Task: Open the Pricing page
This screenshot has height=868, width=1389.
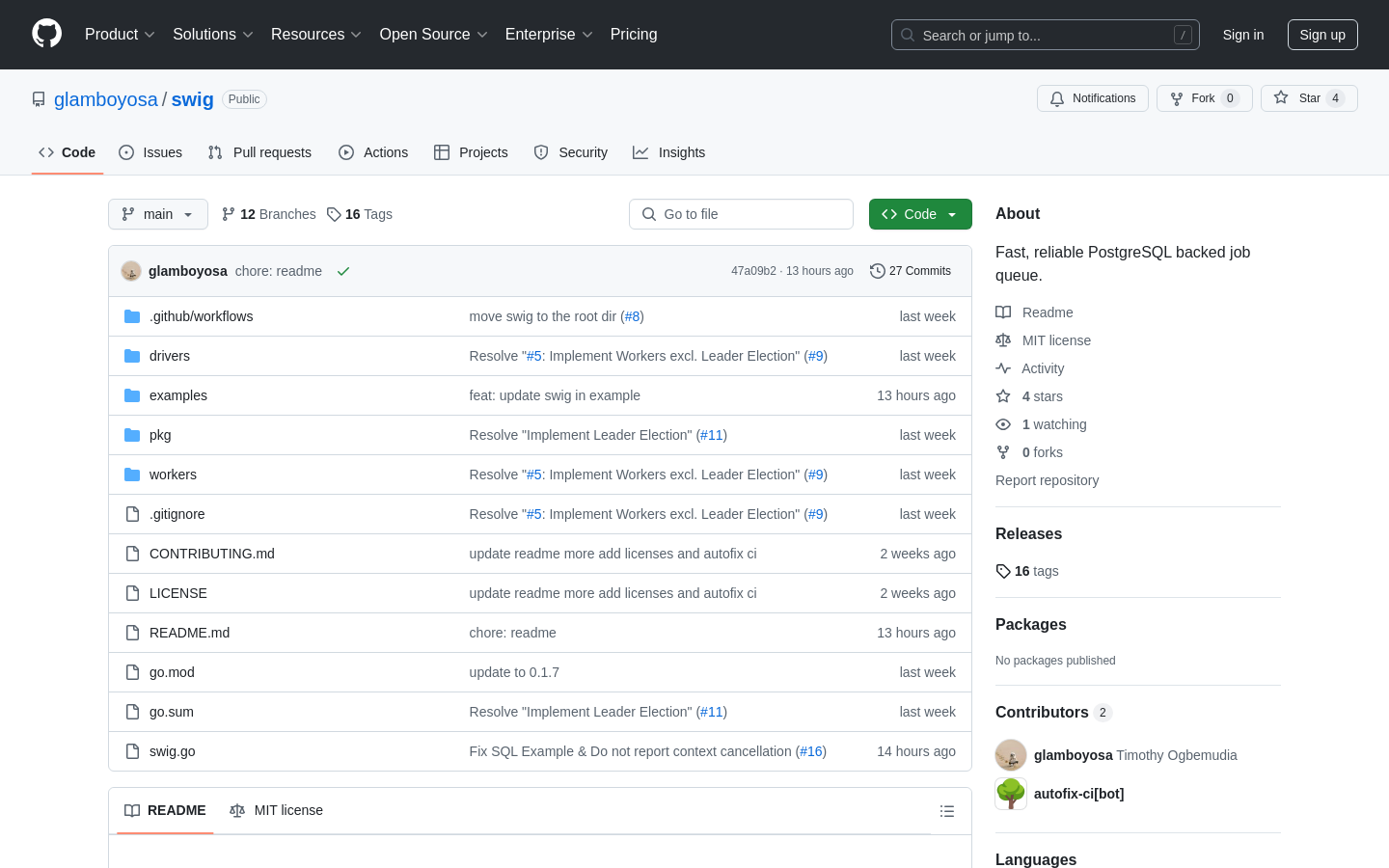Action: tap(634, 35)
